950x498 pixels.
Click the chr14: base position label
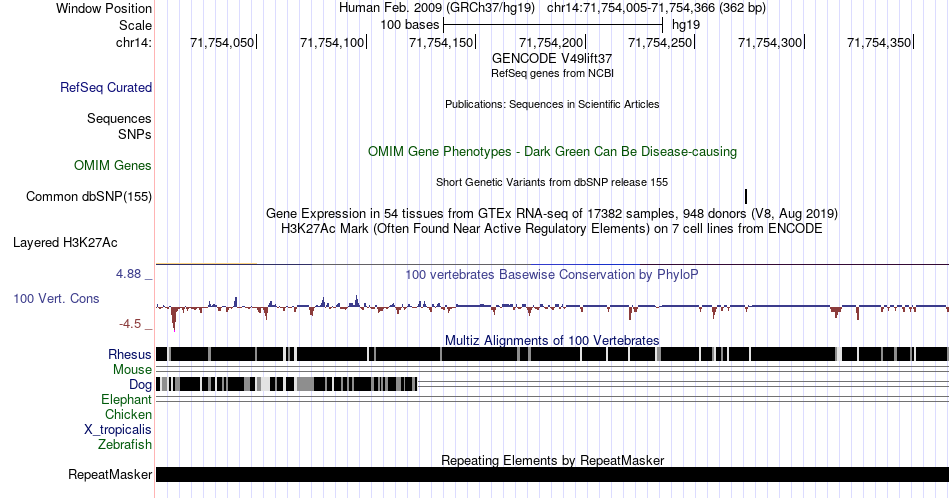tap(134, 42)
